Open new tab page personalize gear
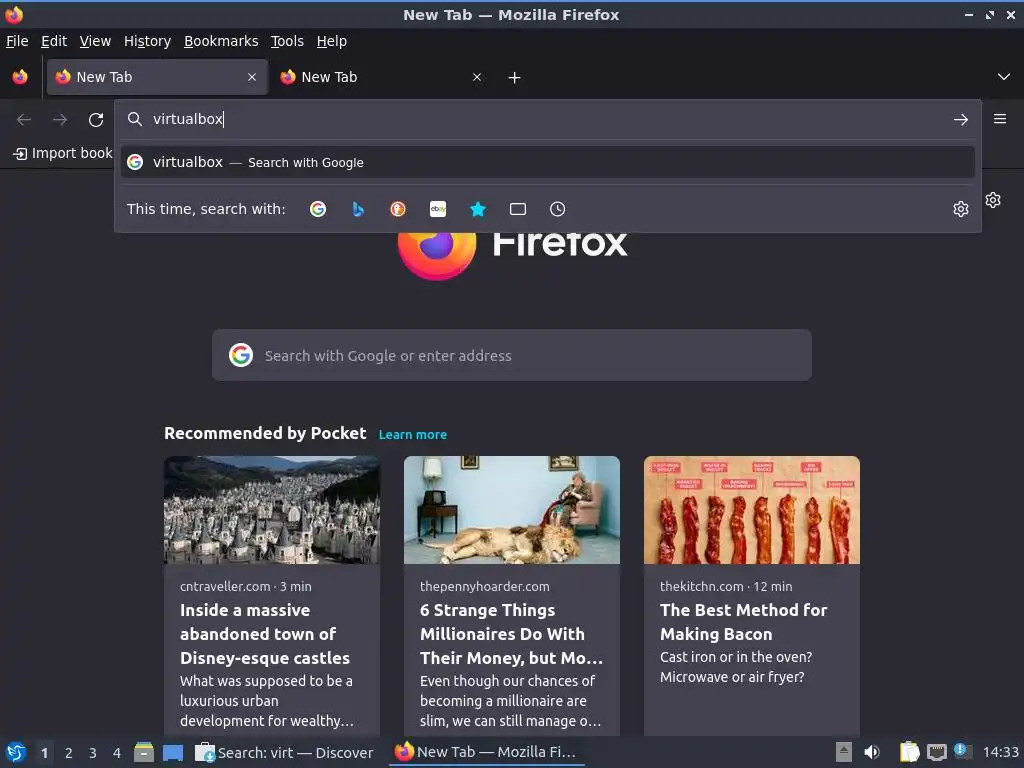Image resolution: width=1024 pixels, height=768 pixels. (993, 200)
